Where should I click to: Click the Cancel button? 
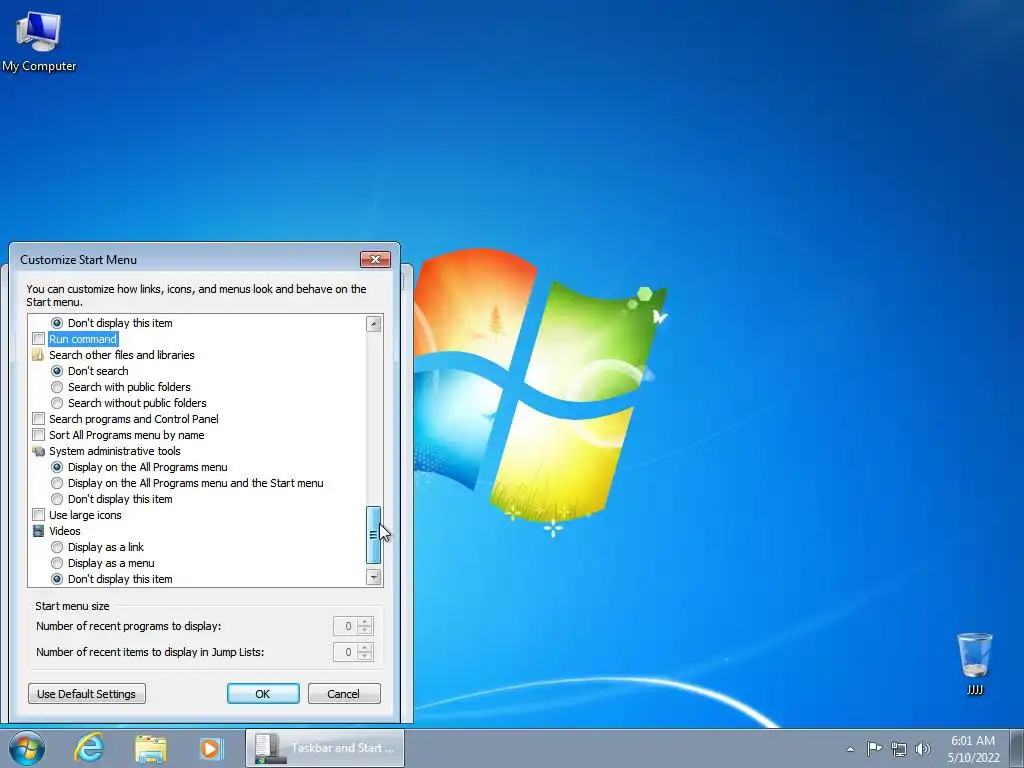pos(344,694)
